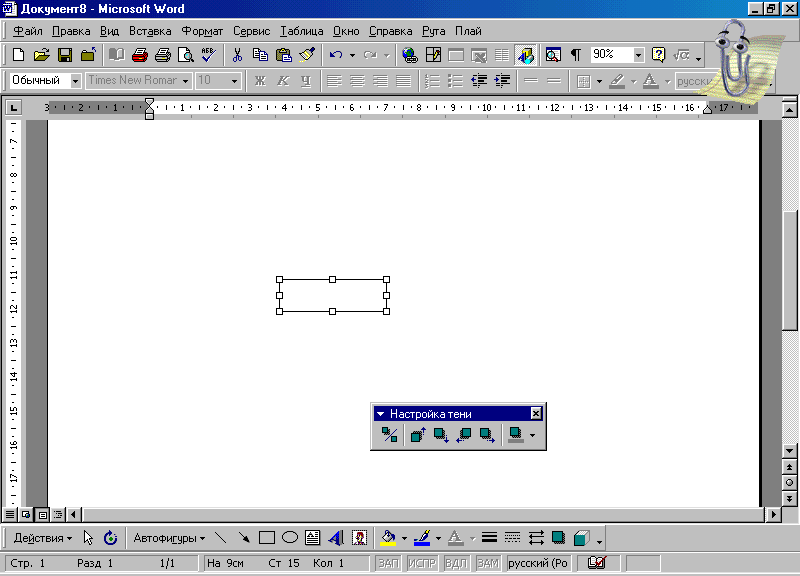The height and width of the screenshot is (576, 800).
Task: Nudge shadow up
Action: (x=418, y=435)
